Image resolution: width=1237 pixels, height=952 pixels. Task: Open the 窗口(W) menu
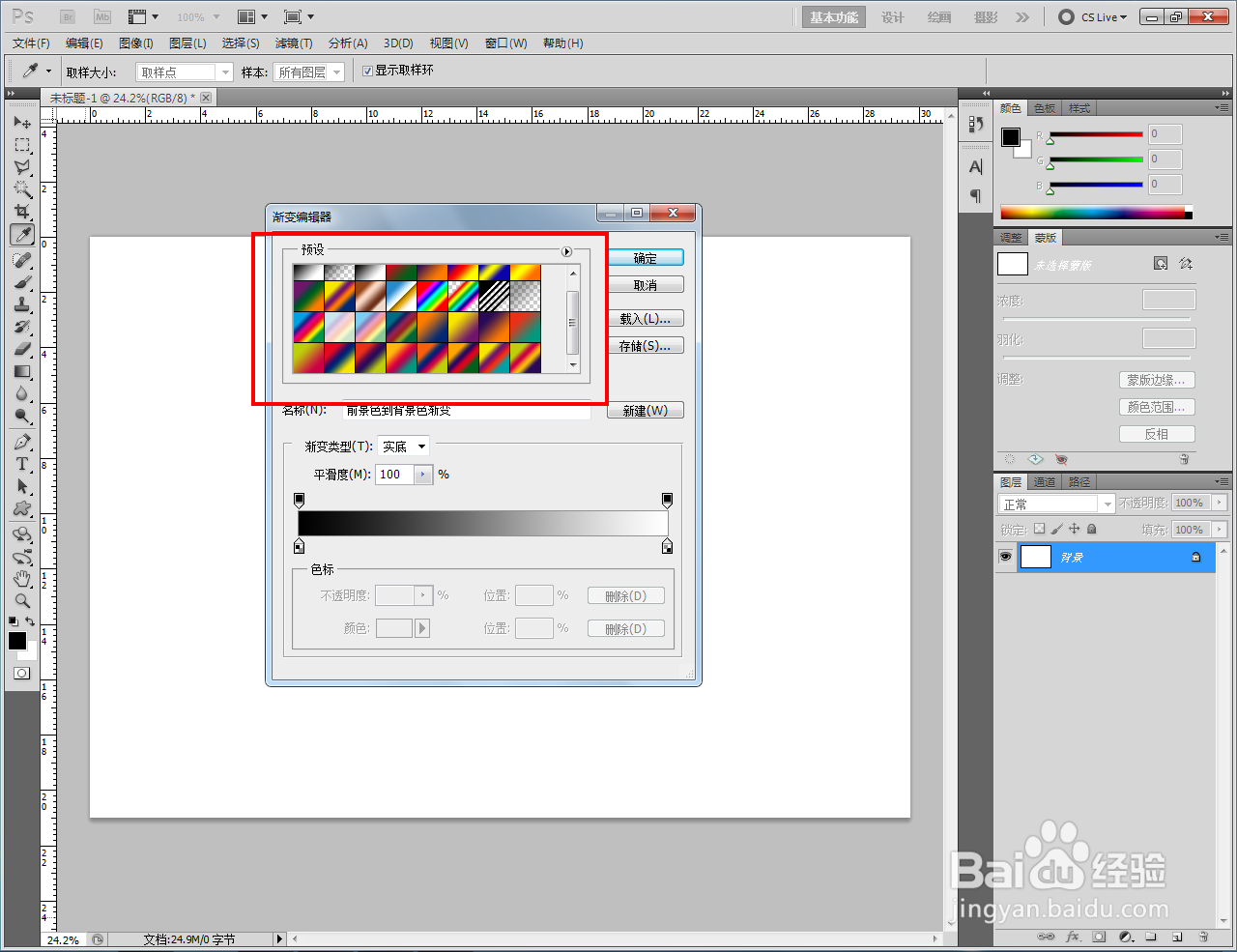click(505, 43)
